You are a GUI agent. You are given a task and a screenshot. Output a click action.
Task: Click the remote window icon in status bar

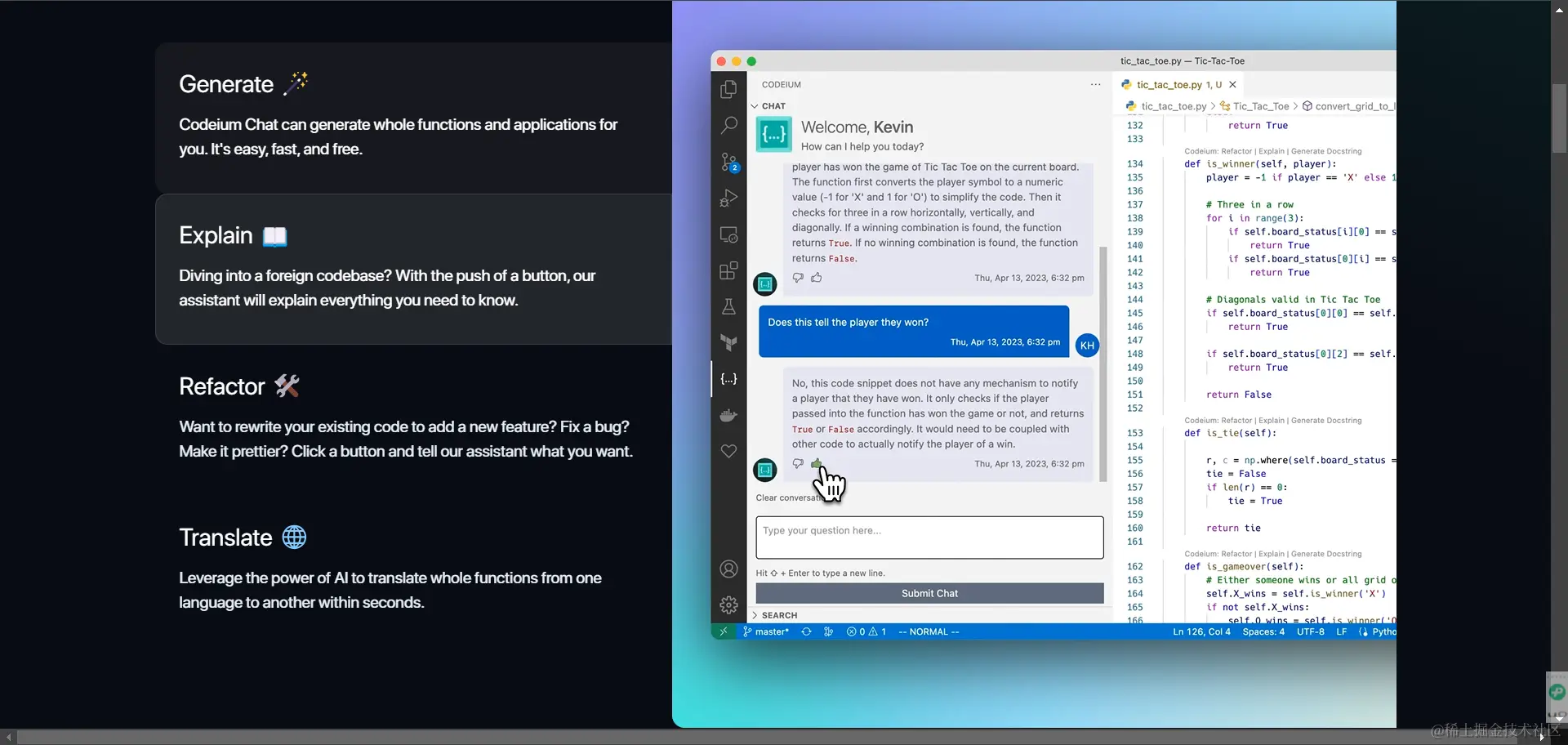(x=723, y=631)
